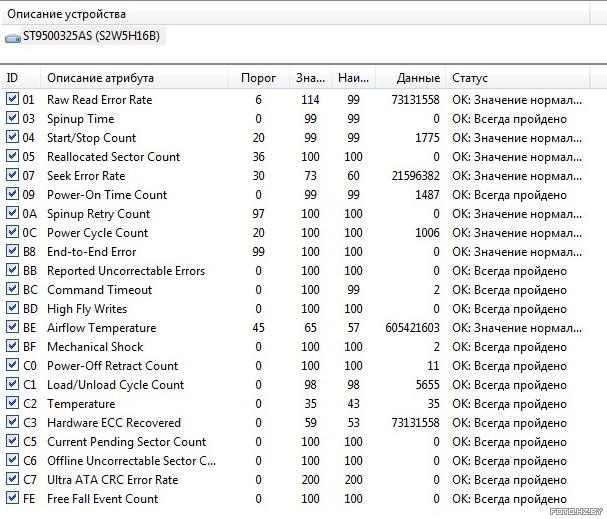Viewport: 607px width, 519px height.
Task: Click the Mechanical Shock attribute row
Action: pos(95,347)
